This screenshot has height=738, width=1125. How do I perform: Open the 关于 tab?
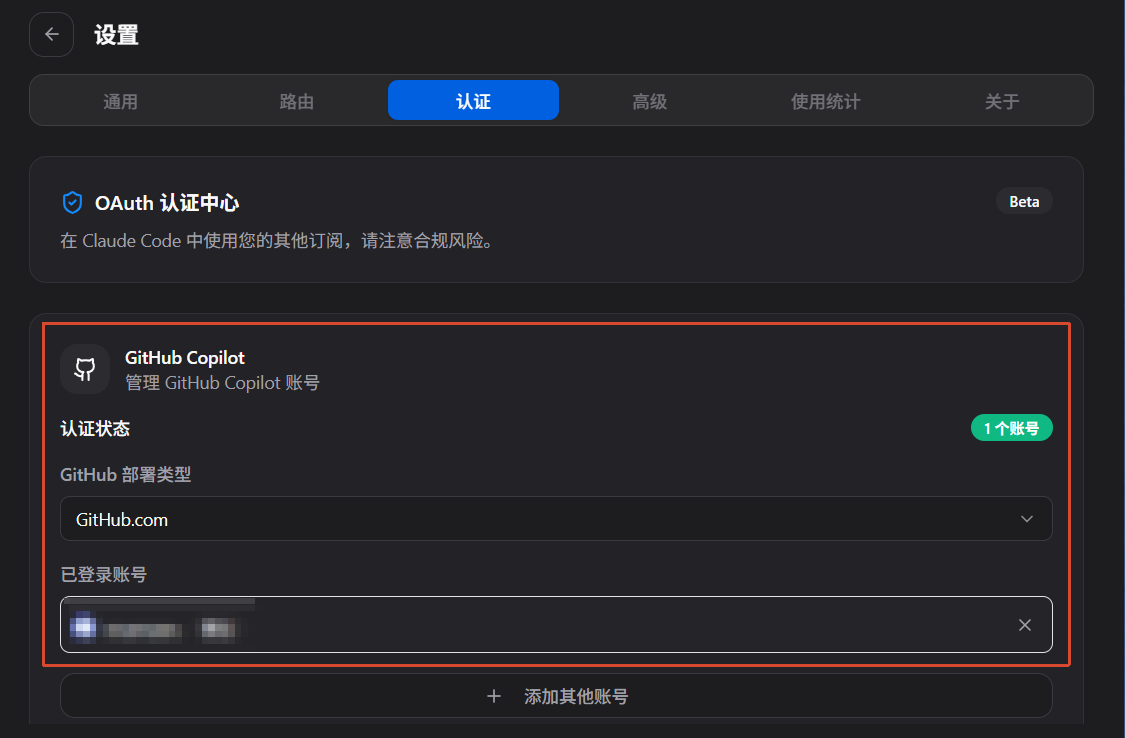point(1002,101)
